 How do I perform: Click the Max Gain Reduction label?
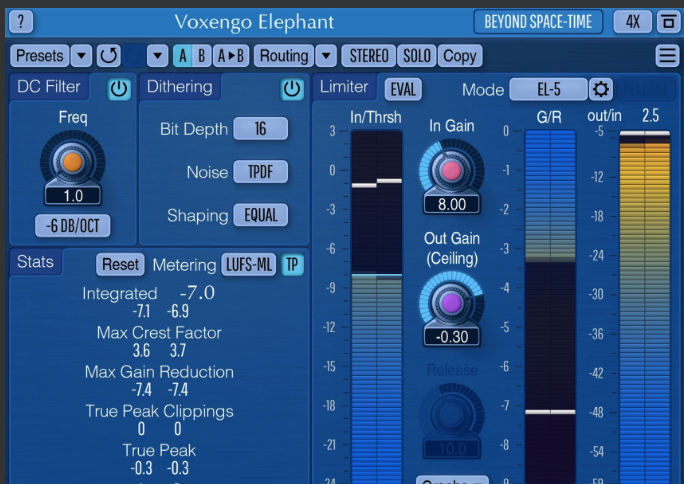[x=159, y=372]
